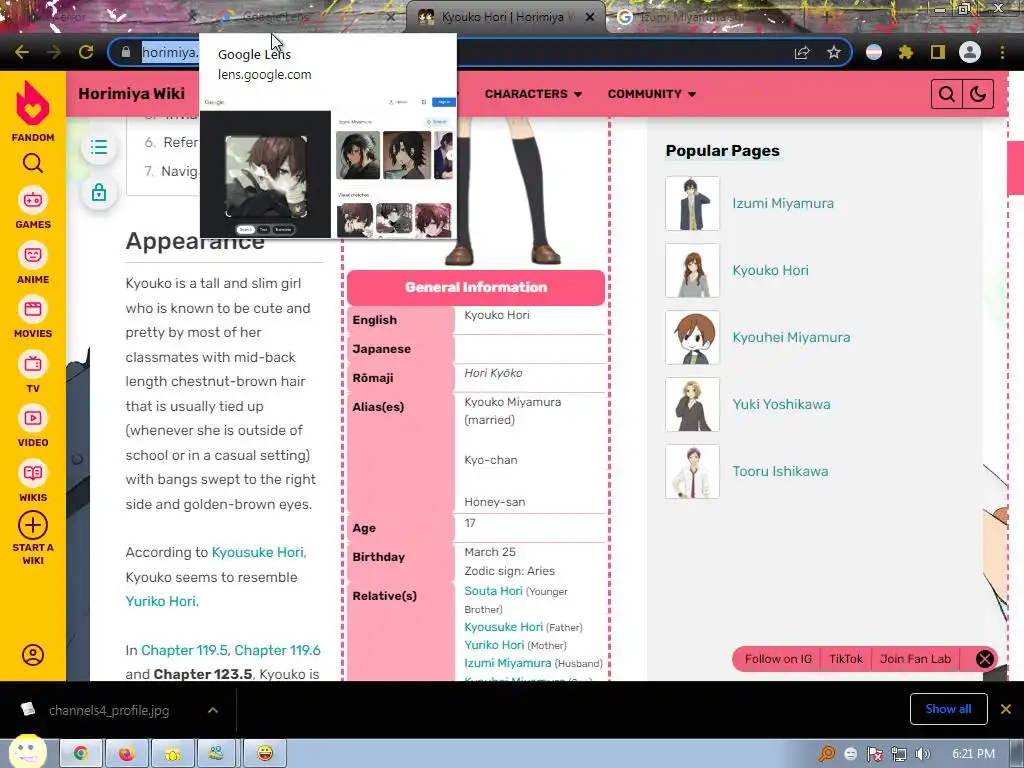Click the clock showing 6:21 PM
The image size is (1024, 768).
(x=973, y=754)
